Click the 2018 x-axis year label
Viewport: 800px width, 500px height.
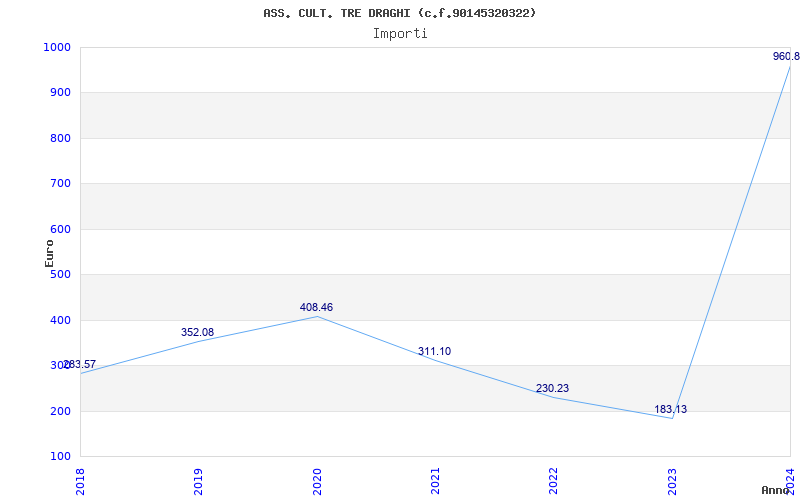pyautogui.click(x=80, y=482)
